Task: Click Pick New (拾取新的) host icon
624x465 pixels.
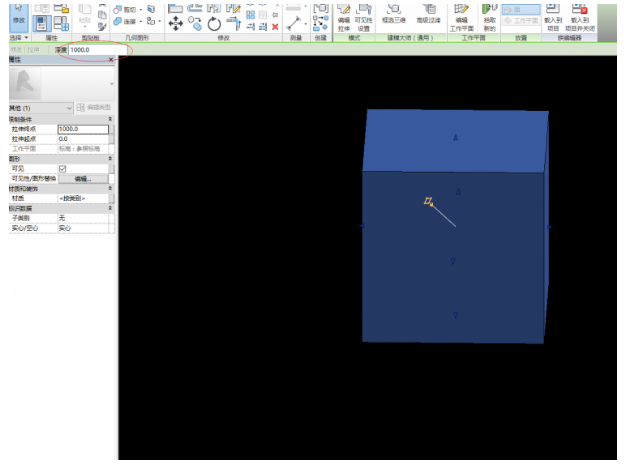Action: (x=489, y=18)
